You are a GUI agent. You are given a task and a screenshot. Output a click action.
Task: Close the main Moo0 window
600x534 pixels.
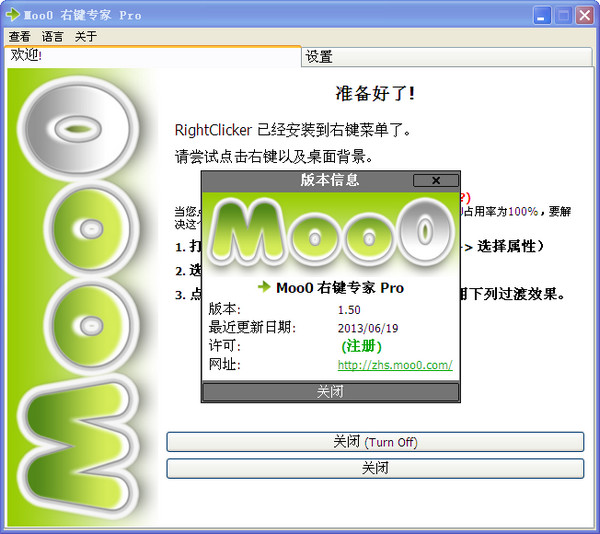(x=584, y=15)
